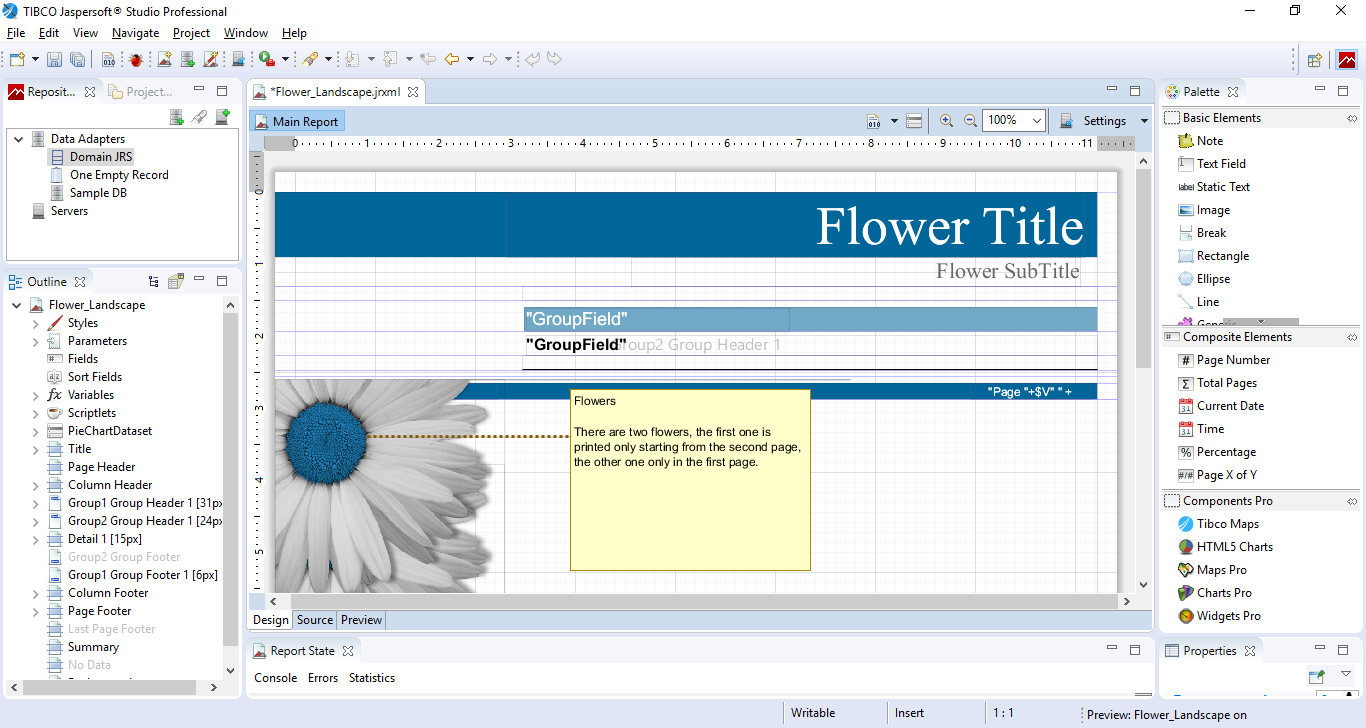Click the yellow Flowers note on canvas

tap(690, 480)
